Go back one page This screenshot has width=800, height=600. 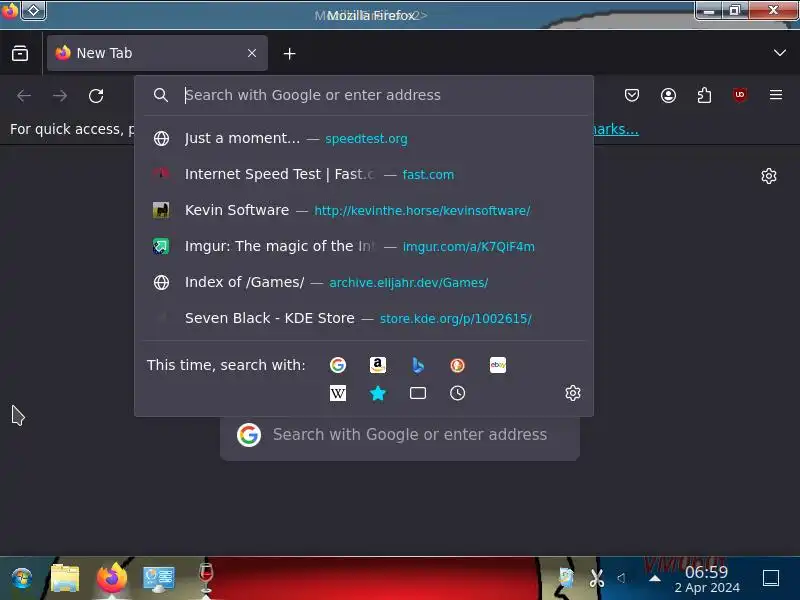tap(24, 95)
